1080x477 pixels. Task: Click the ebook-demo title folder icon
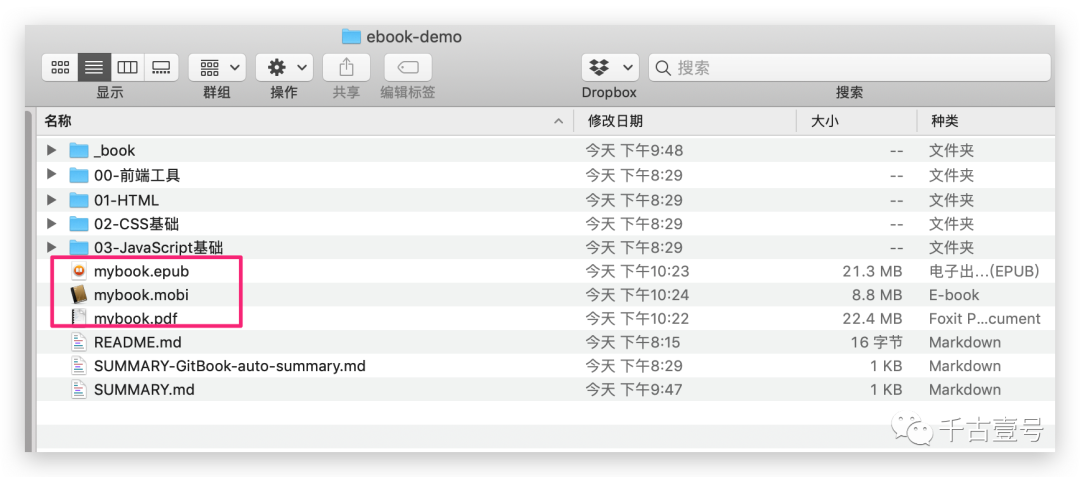(351, 36)
